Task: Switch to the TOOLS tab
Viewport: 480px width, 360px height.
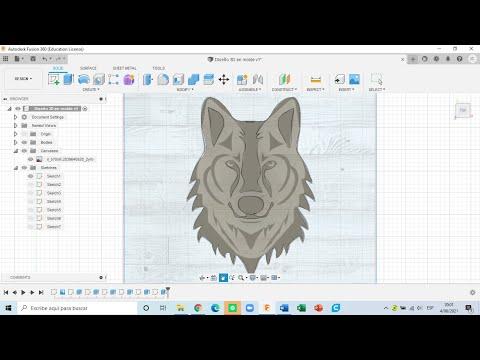Action: [x=159, y=68]
